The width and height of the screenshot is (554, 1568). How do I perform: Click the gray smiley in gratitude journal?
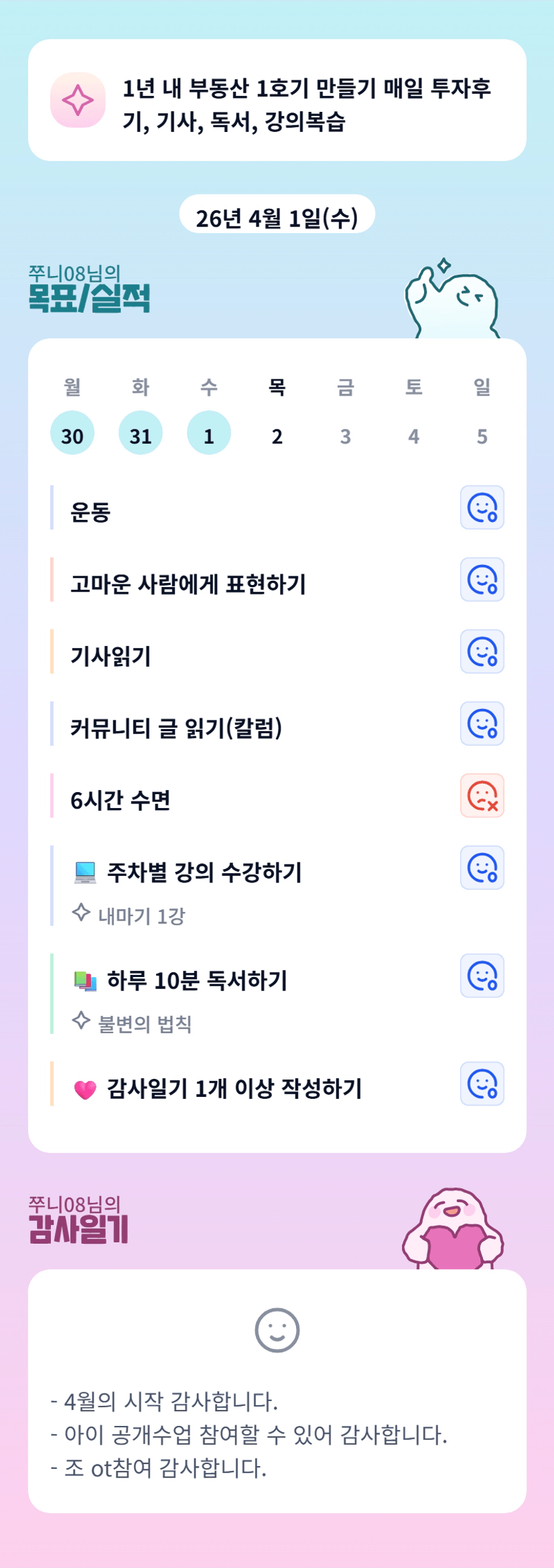click(277, 1329)
